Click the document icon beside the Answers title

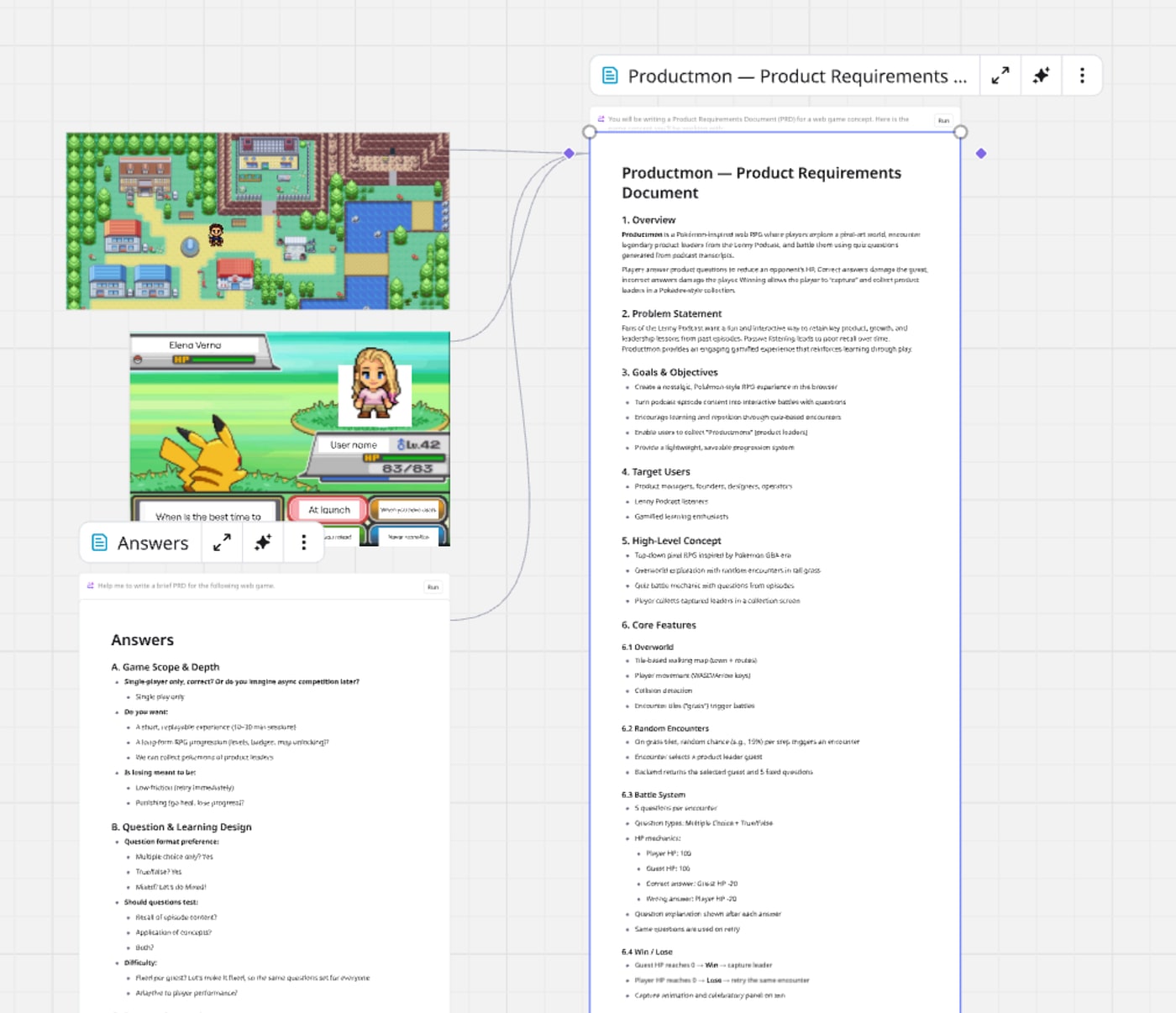coord(101,543)
